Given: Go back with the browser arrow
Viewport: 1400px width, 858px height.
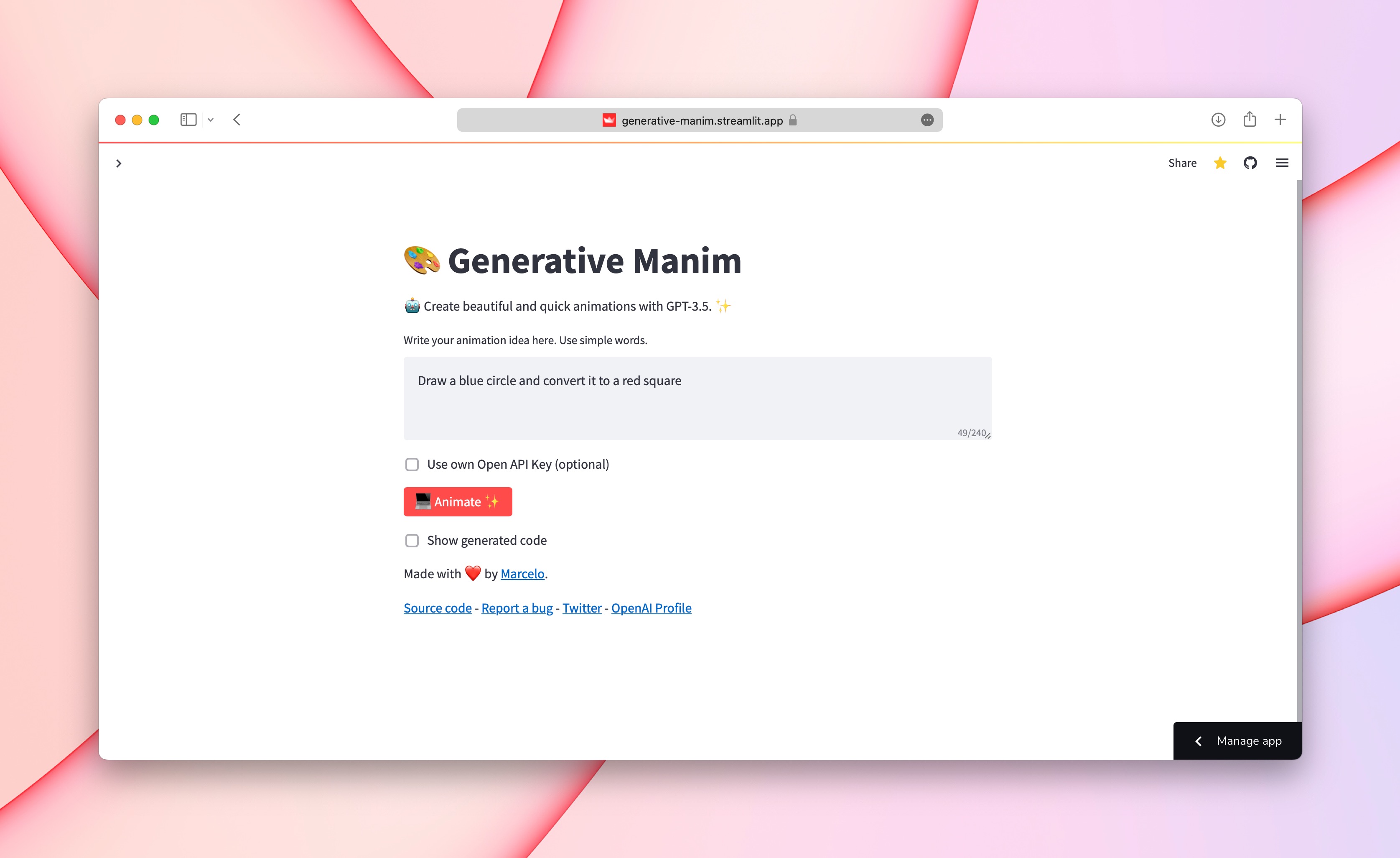Looking at the screenshot, I should pyautogui.click(x=237, y=120).
